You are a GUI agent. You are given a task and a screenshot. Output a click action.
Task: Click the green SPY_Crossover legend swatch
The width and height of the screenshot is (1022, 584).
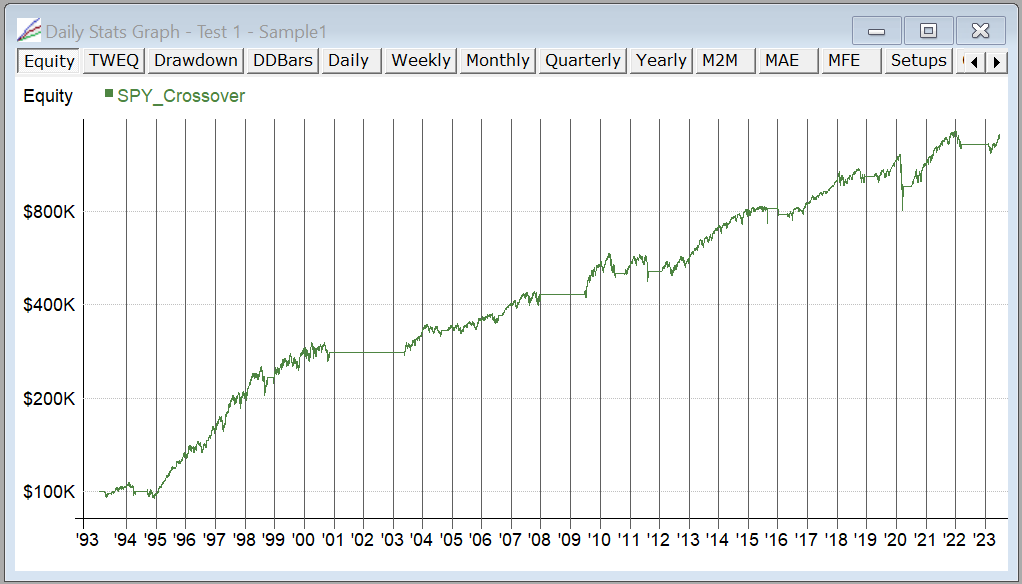109,94
